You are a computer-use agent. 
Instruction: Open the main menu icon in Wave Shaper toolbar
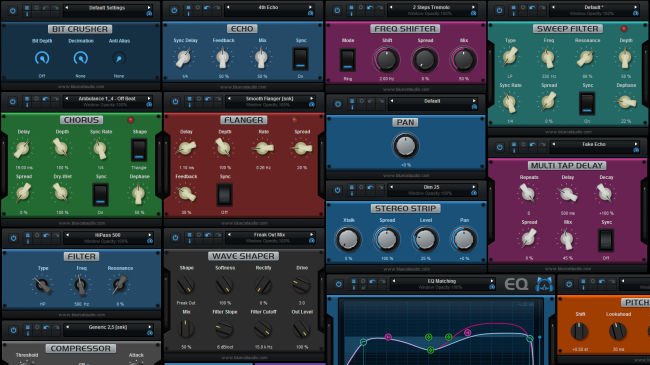click(189, 235)
